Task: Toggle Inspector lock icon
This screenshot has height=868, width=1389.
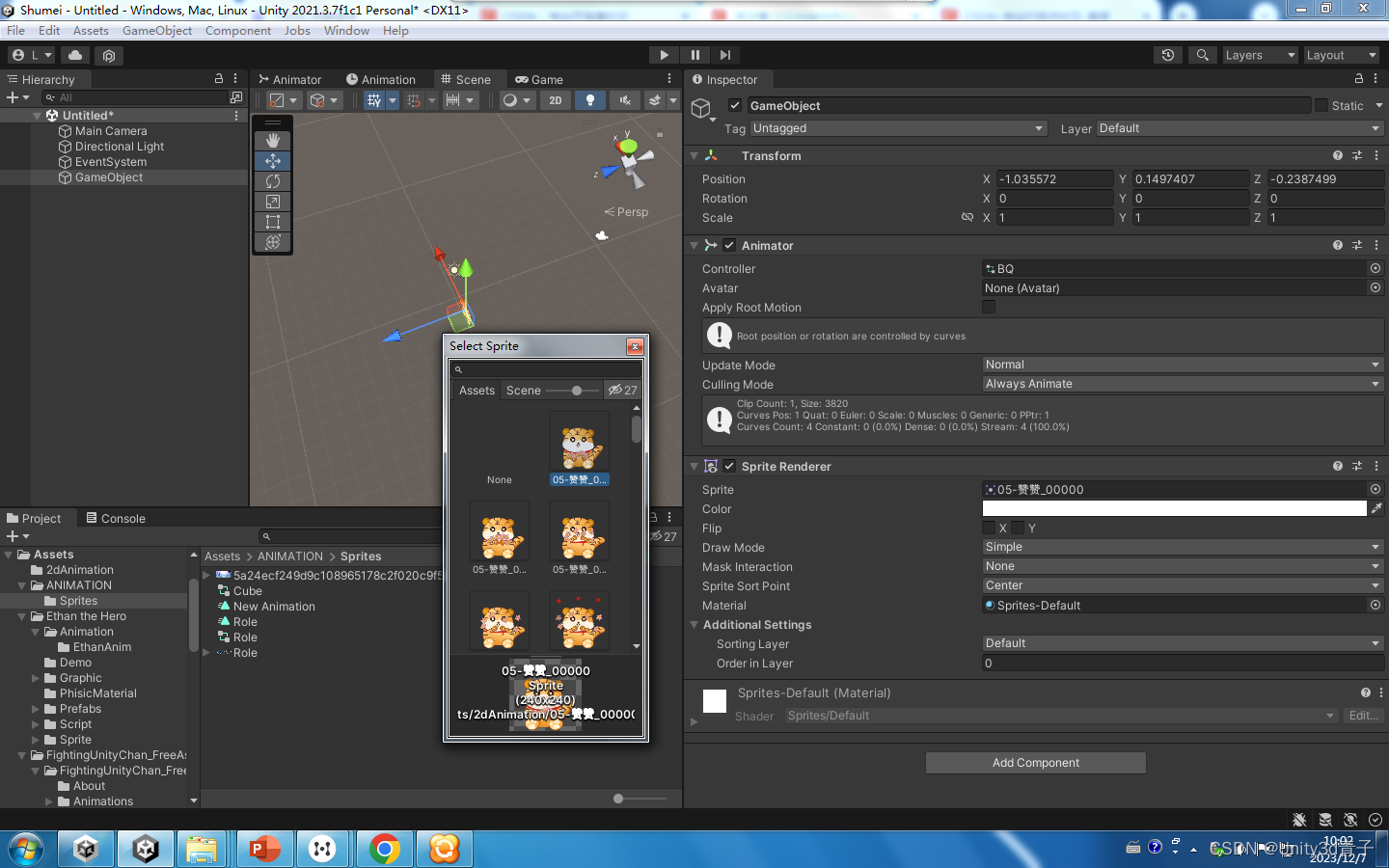Action: tap(1359, 79)
